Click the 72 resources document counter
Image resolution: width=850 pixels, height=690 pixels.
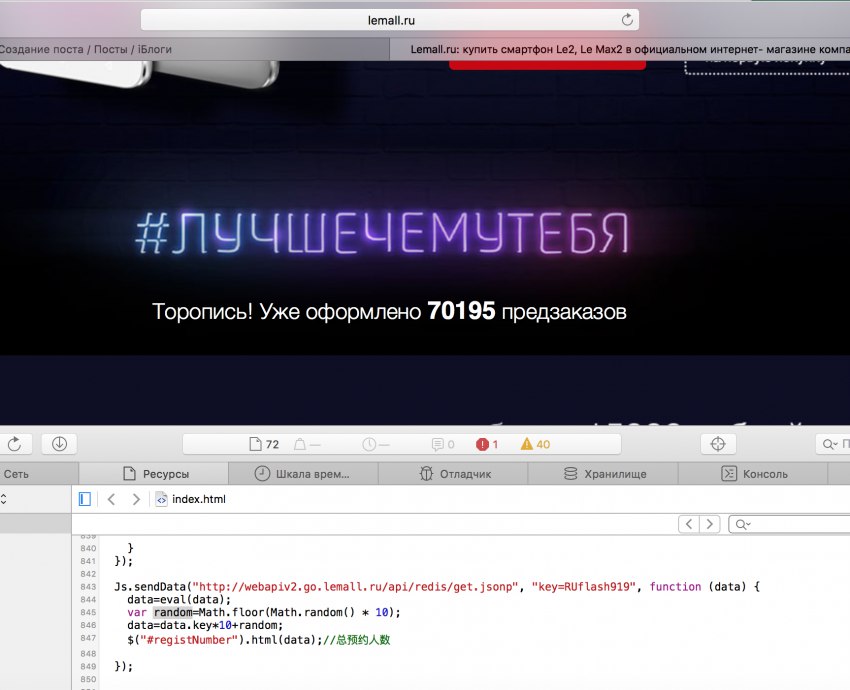pyautogui.click(x=264, y=444)
